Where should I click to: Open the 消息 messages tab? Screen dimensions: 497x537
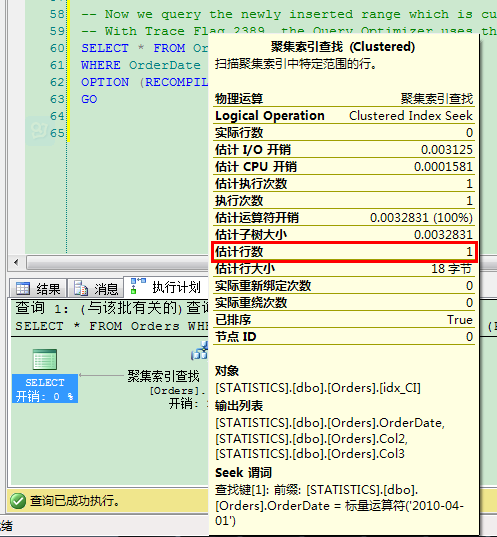(x=96, y=288)
